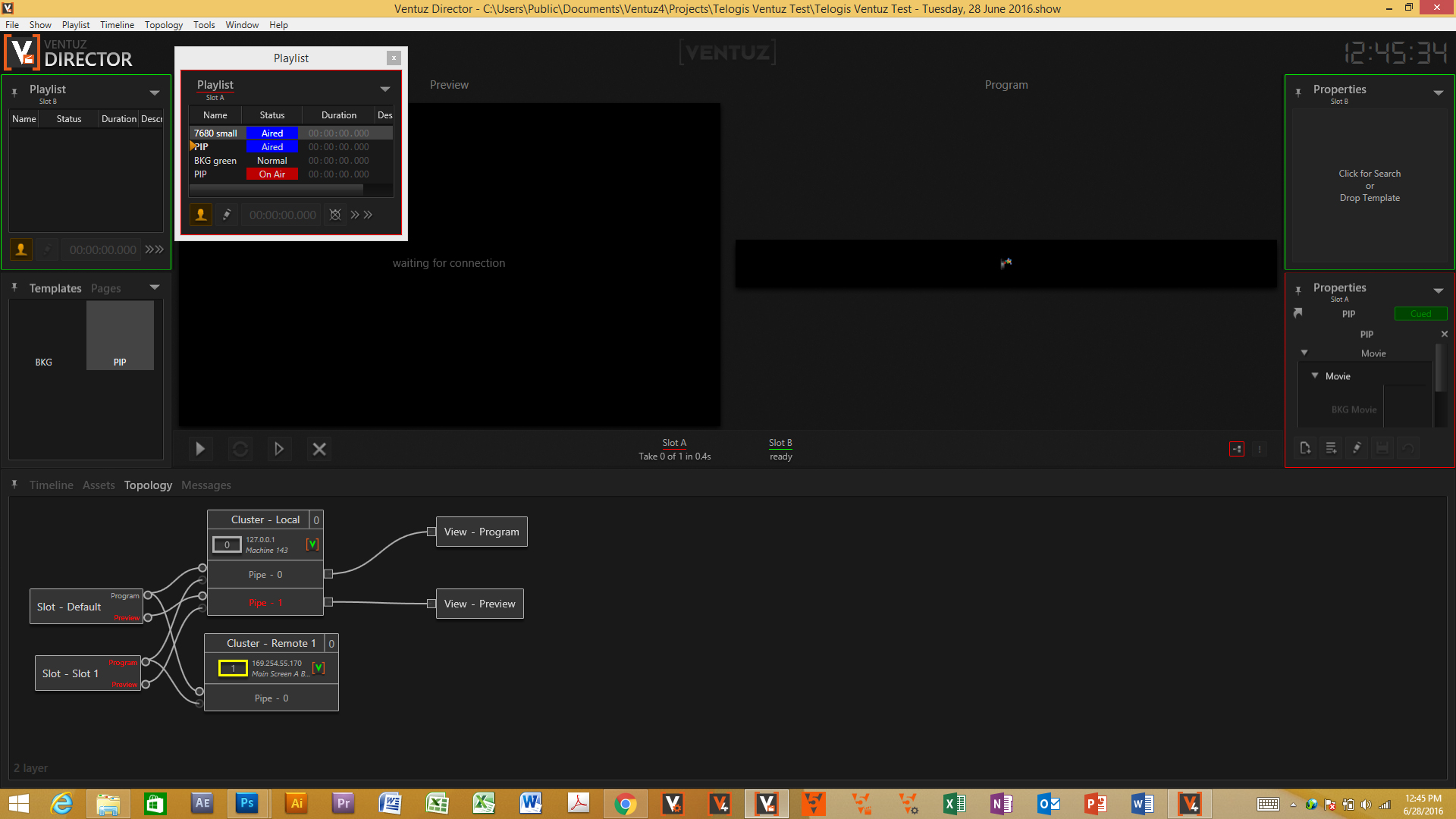The image size is (1456, 819).
Task: Open Slot B Properties panel dropdown arrow
Action: pyautogui.click(x=1439, y=93)
